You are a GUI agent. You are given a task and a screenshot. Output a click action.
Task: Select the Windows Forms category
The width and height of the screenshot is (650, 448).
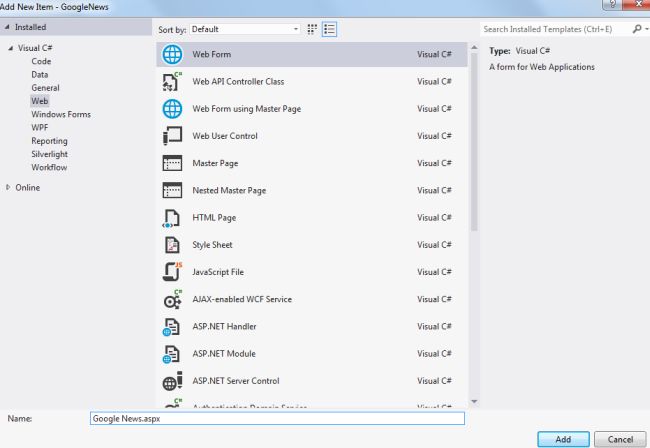tap(61, 114)
